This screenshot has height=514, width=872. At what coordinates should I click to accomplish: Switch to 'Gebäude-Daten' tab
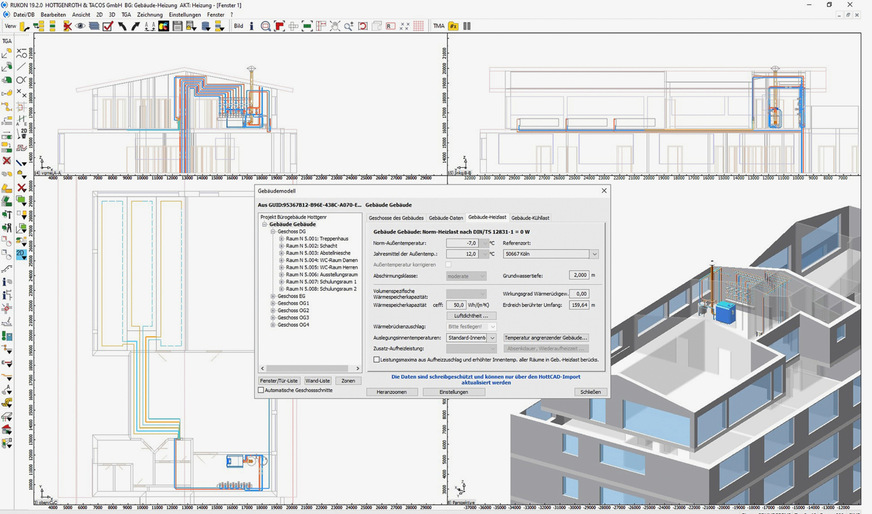(x=446, y=218)
